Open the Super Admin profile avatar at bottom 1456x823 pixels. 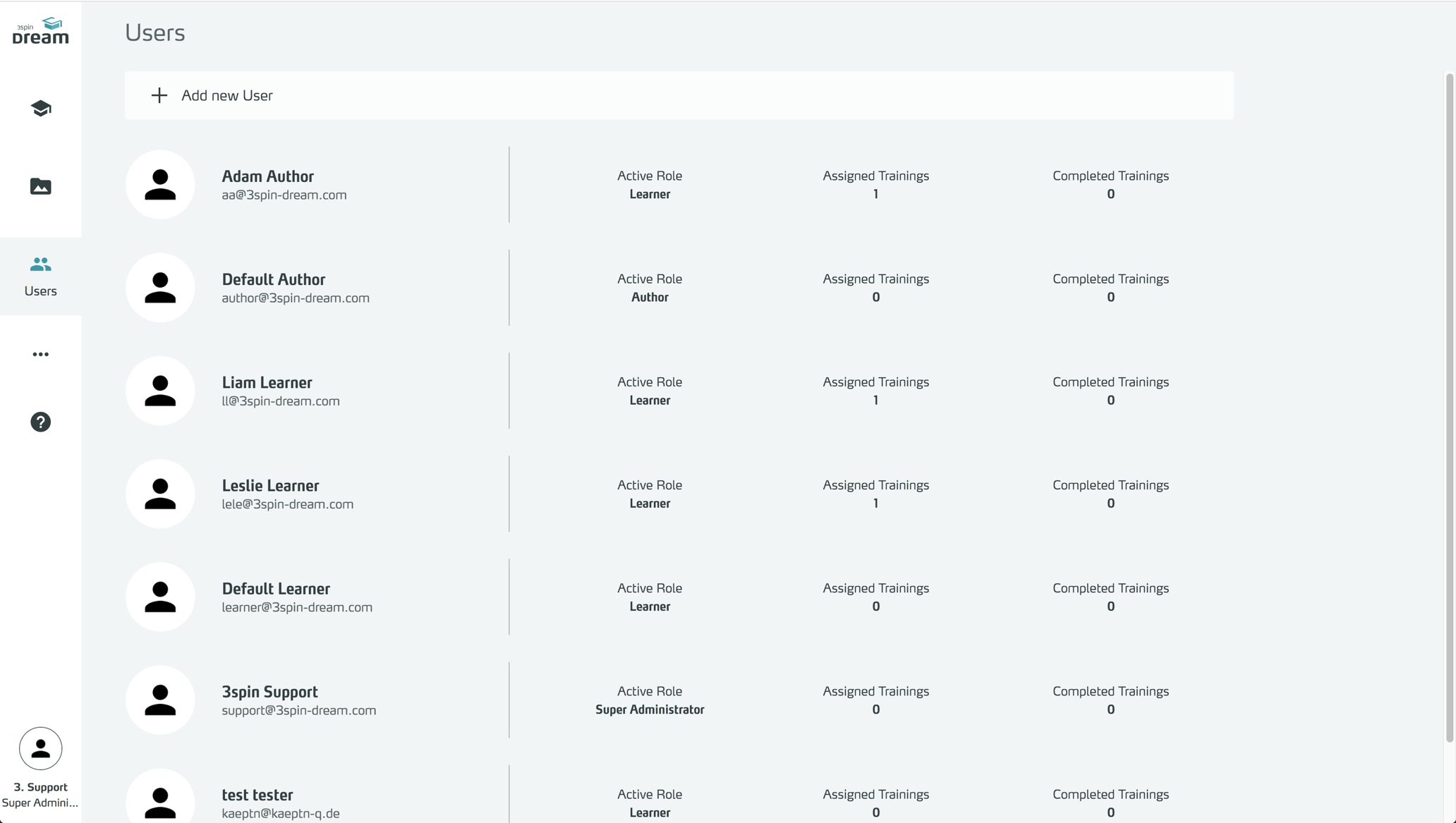40,748
